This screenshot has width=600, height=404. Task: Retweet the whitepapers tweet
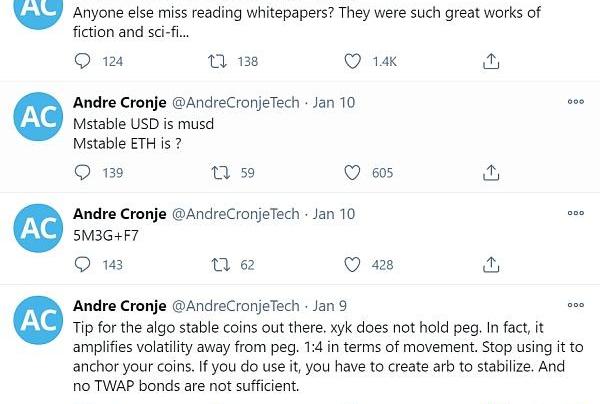[x=215, y=62]
